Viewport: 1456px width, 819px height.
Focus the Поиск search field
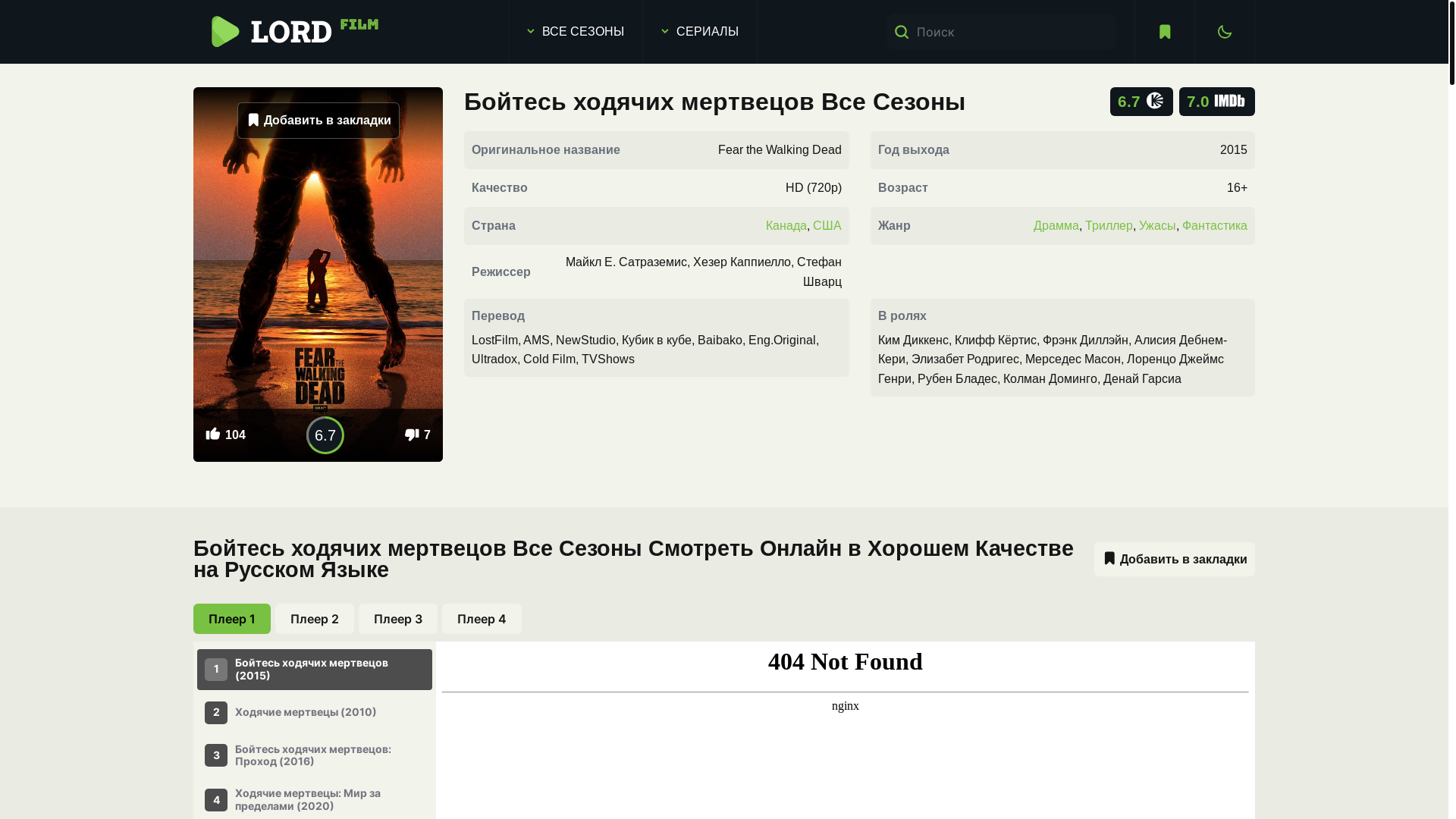pos(1001,32)
